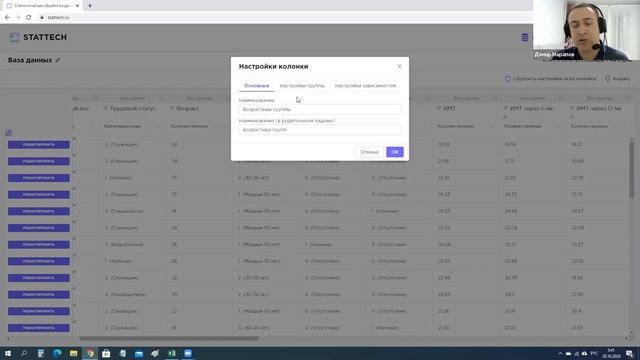Click the purple icon in STATTECH header
This screenshot has height=360, width=640.
524,37
